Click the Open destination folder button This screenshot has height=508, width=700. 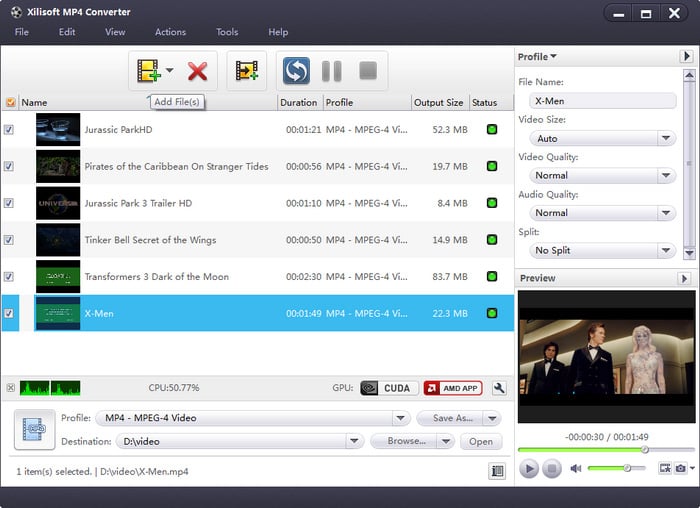[x=481, y=441]
